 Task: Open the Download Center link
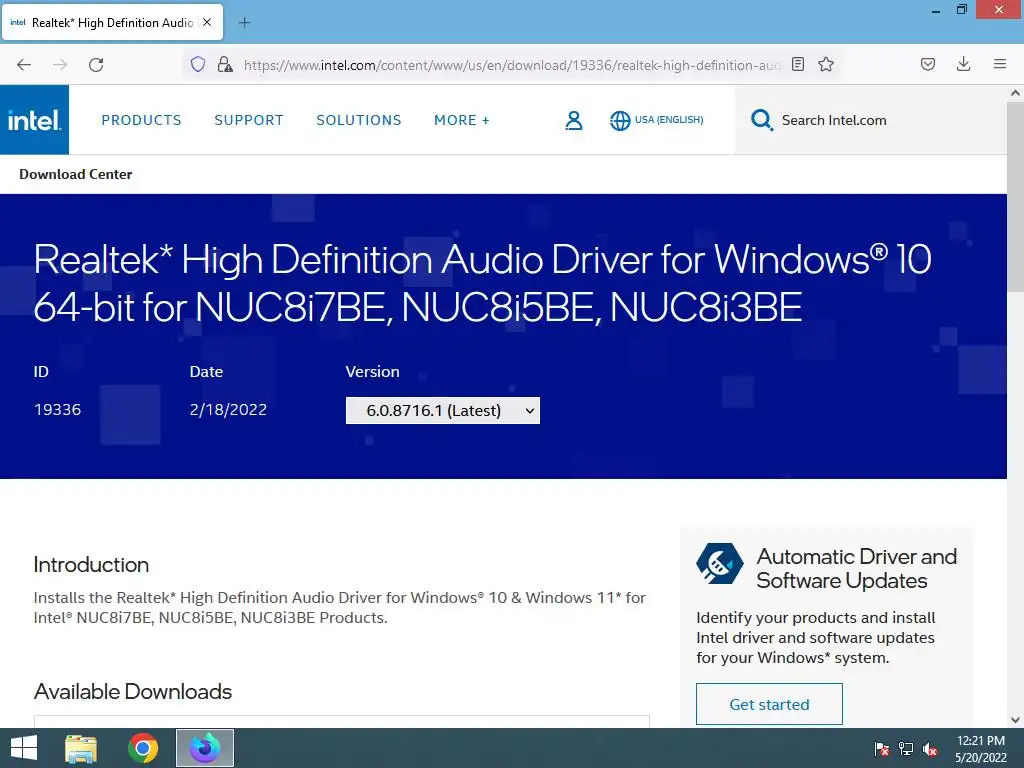tap(76, 174)
